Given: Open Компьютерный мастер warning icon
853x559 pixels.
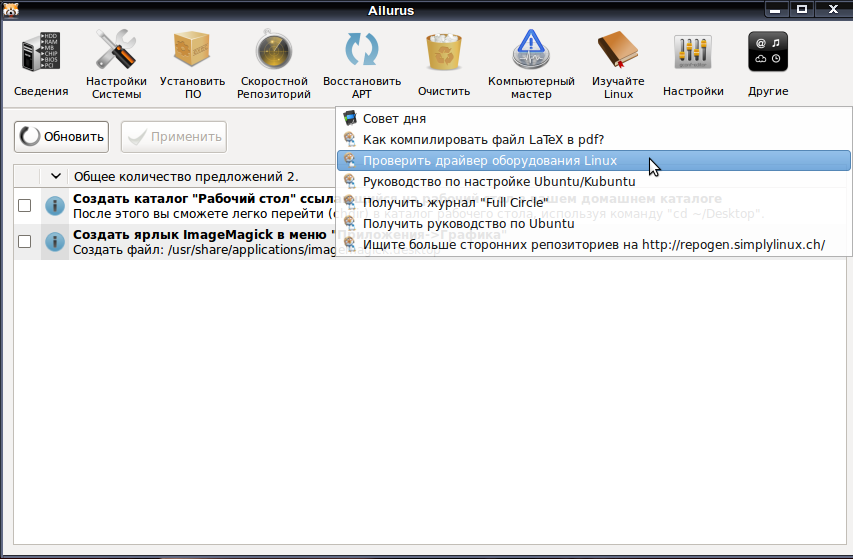Looking at the screenshot, I should [x=531, y=50].
